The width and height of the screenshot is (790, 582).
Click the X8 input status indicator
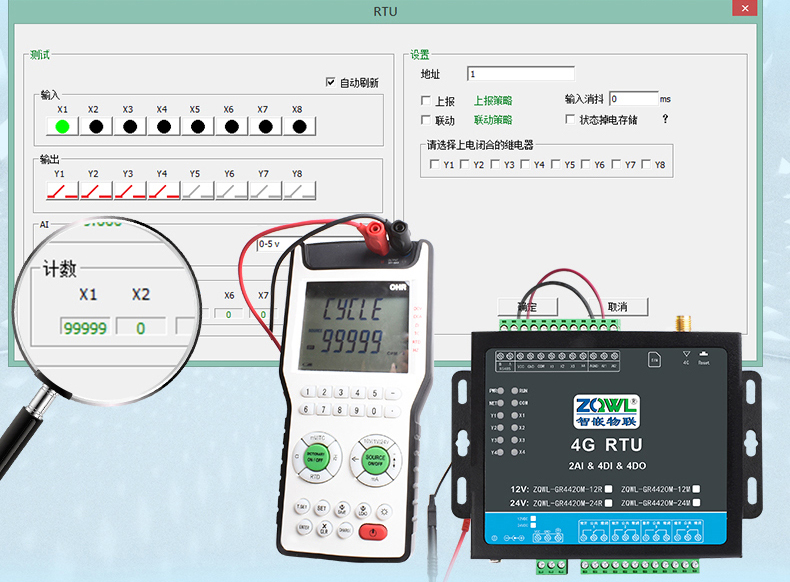pyautogui.click(x=299, y=126)
